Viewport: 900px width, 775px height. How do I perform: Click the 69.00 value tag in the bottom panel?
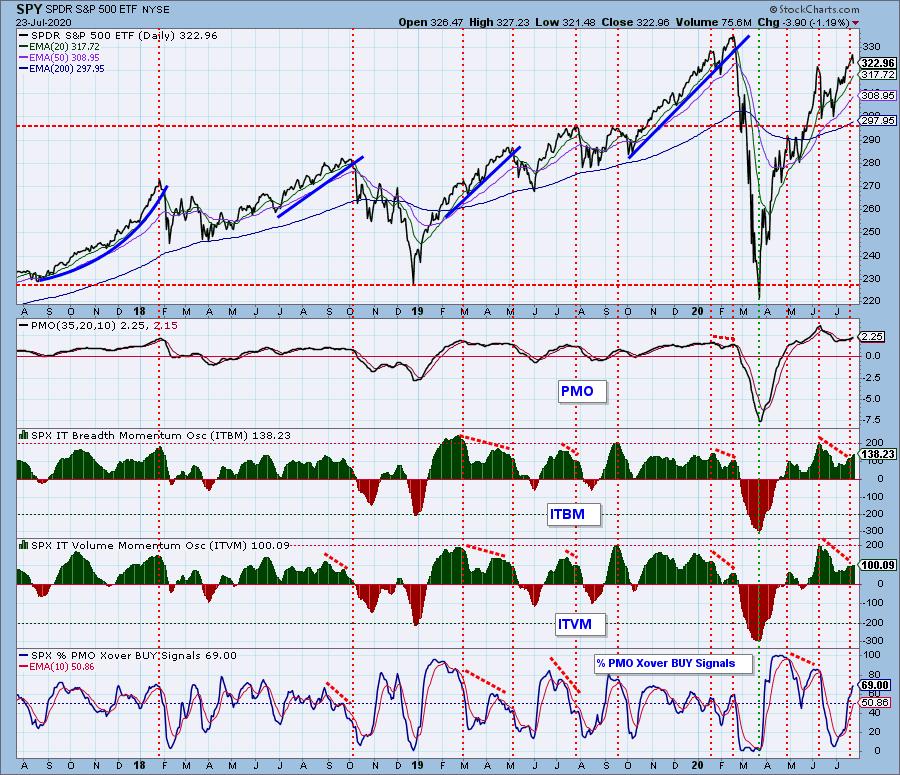point(875,685)
